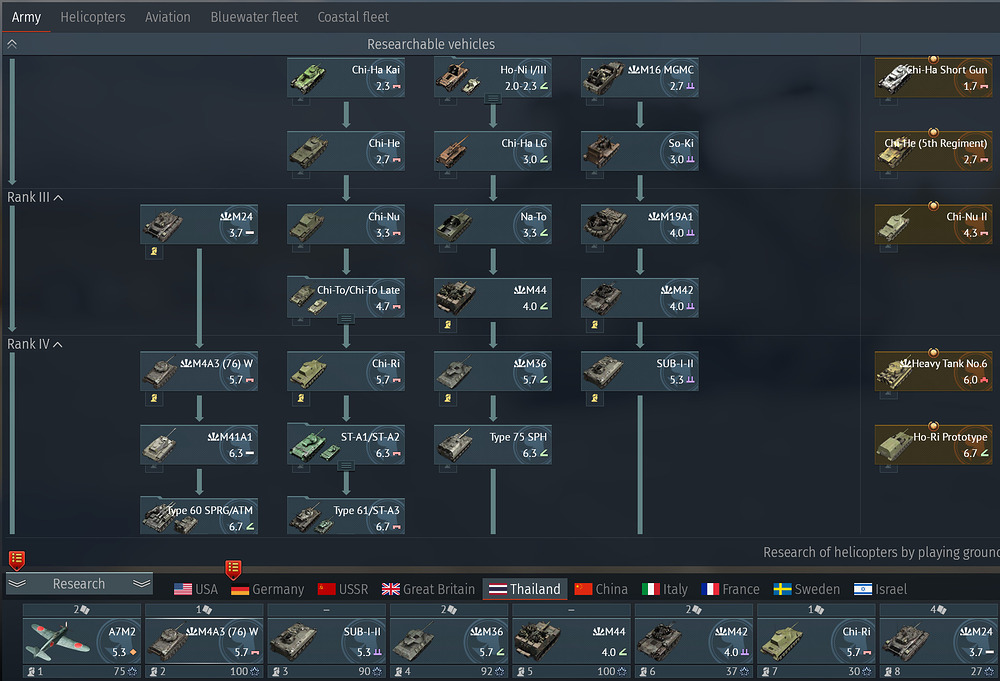Expand the Chi-To/Chi-To Late vehicle group
This screenshot has height=681, width=1000.
[346, 318]
